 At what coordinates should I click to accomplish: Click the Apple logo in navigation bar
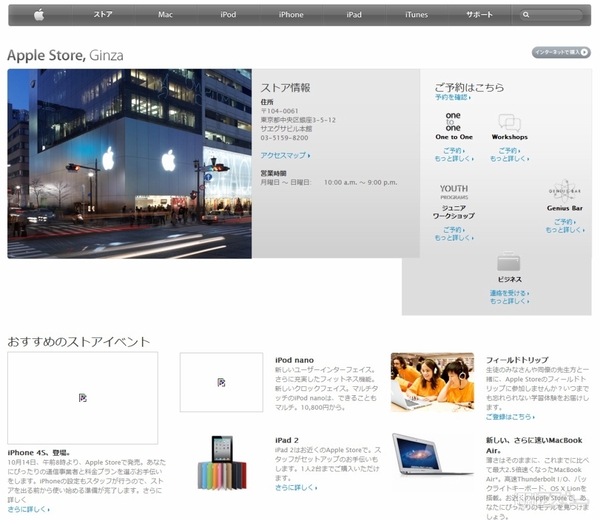[x=39, y=15]
